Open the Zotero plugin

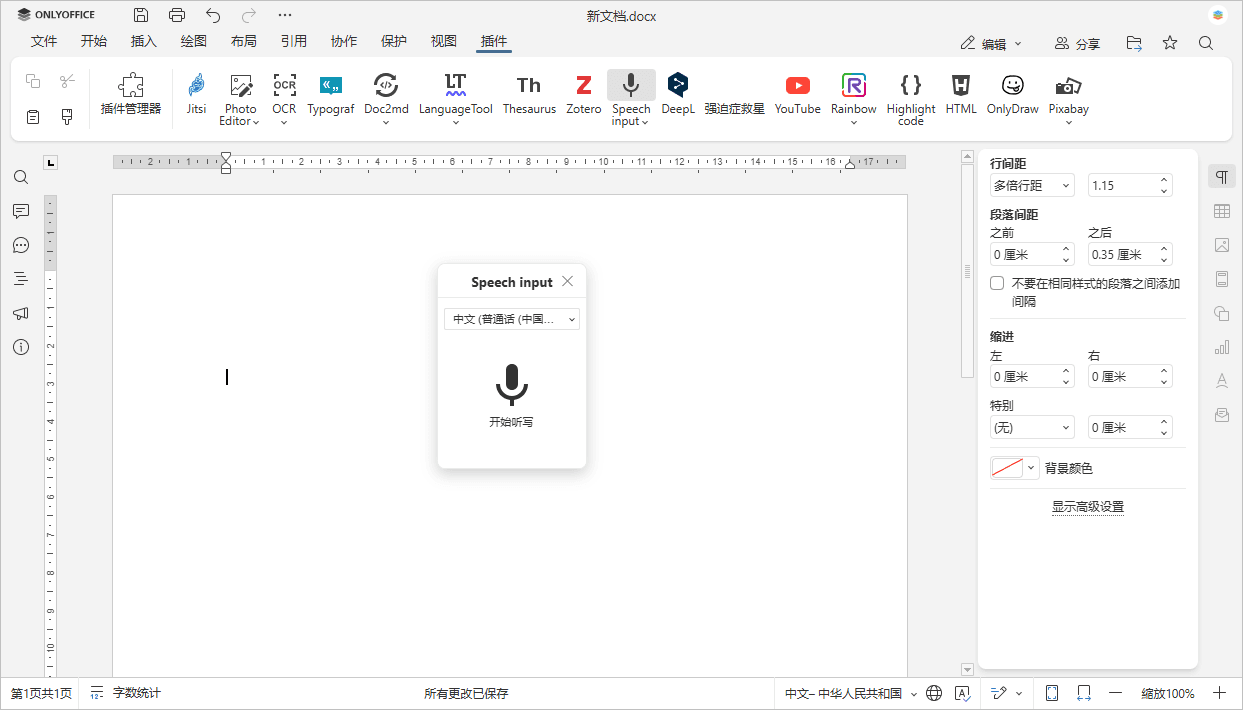583,95
